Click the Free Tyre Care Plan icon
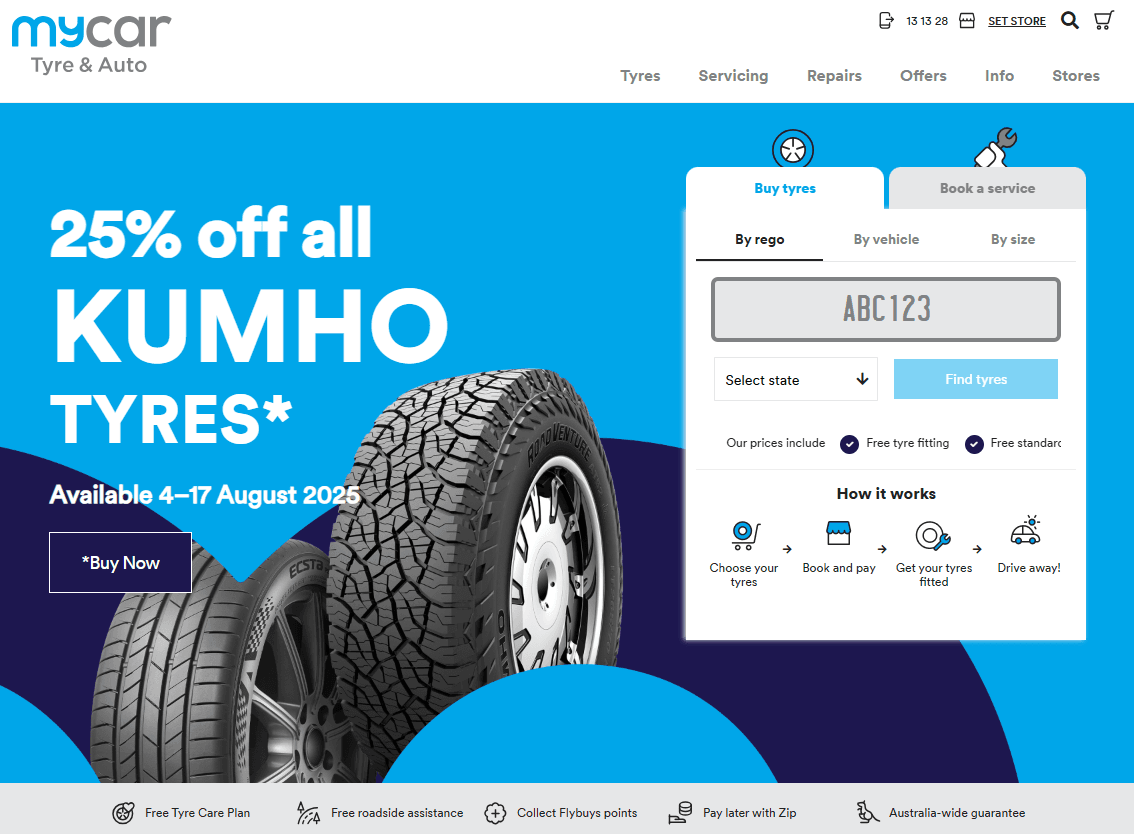 124,813
